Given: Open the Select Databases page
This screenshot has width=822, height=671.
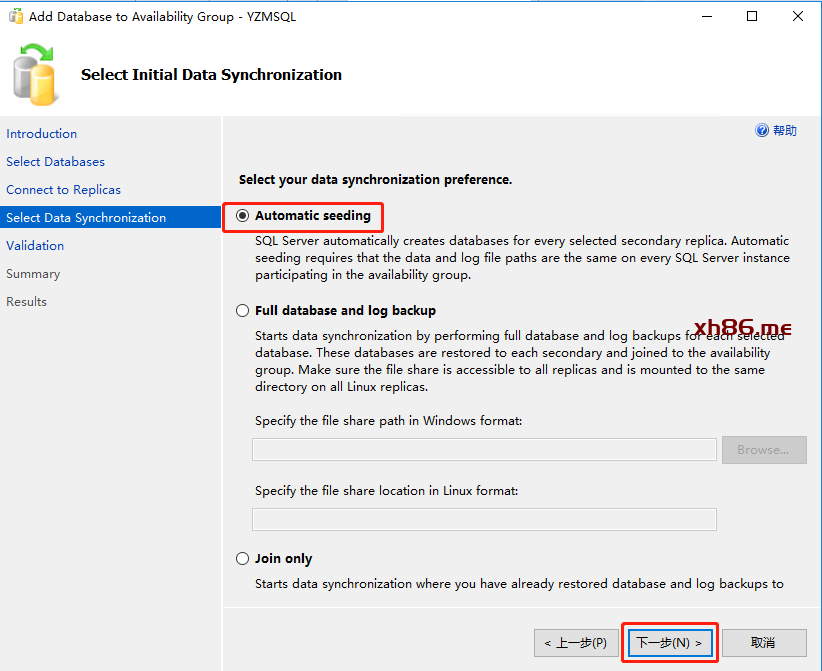Looking at the screenshot, I should 55,162.
